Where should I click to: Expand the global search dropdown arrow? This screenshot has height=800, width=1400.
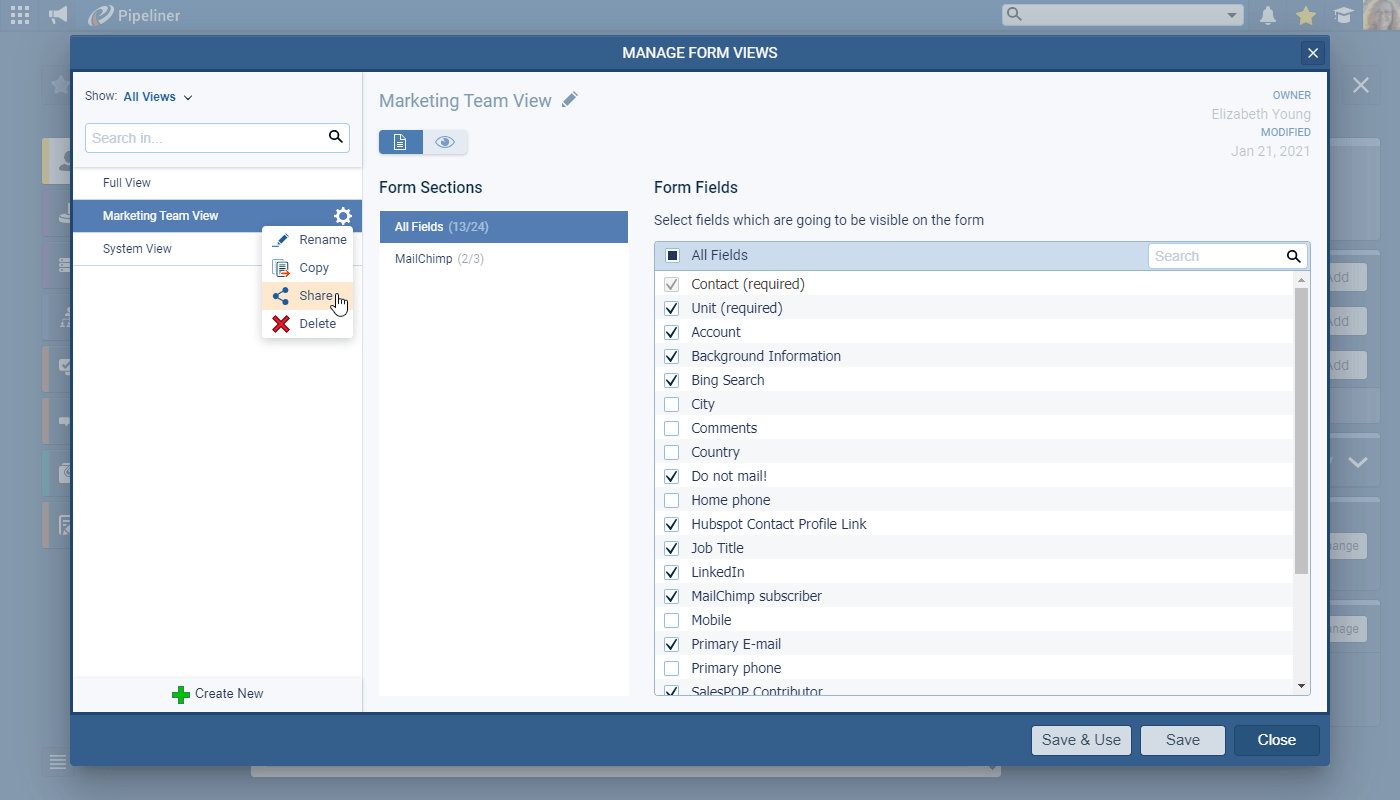coord(1232,15)
